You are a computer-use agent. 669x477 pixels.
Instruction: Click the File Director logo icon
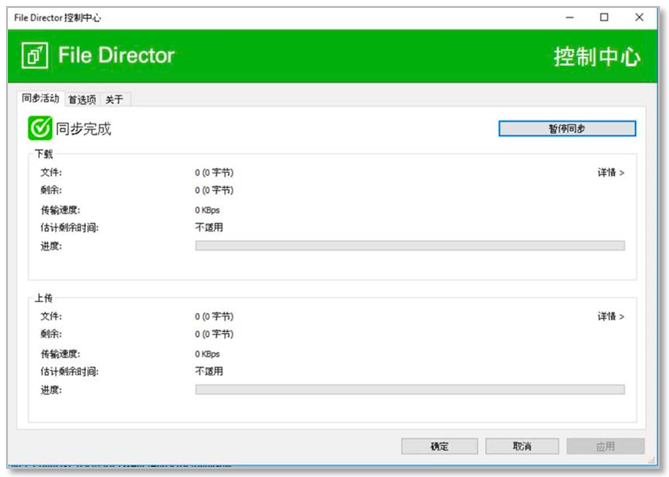35,55
